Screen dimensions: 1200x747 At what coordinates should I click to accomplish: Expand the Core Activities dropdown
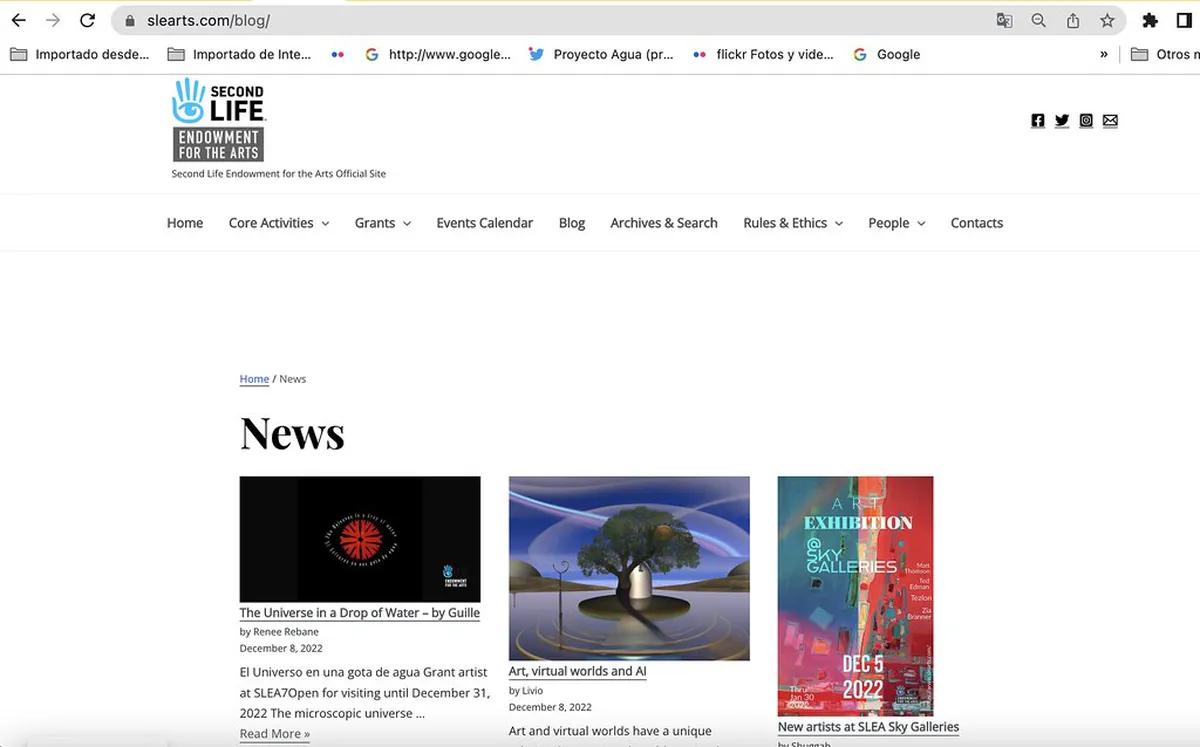pos(278,223)
